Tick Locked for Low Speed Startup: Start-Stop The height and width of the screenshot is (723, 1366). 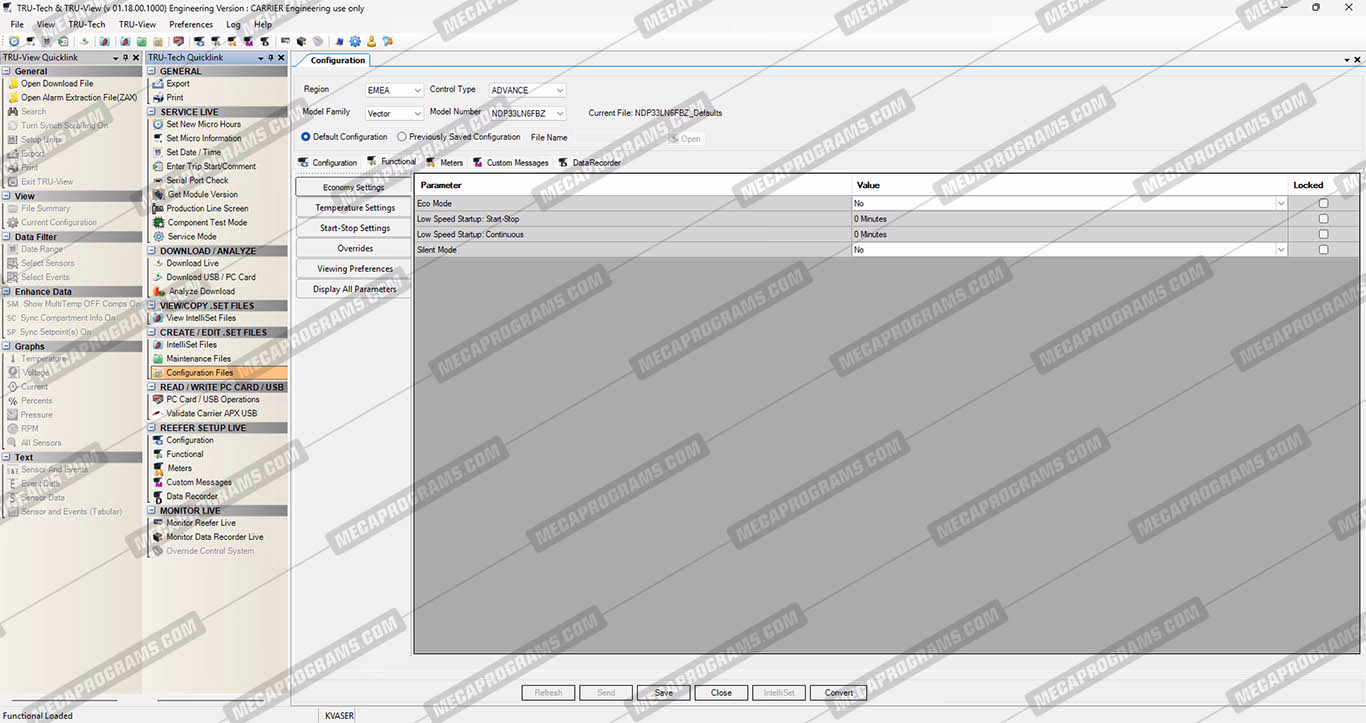coord(1323,219)
